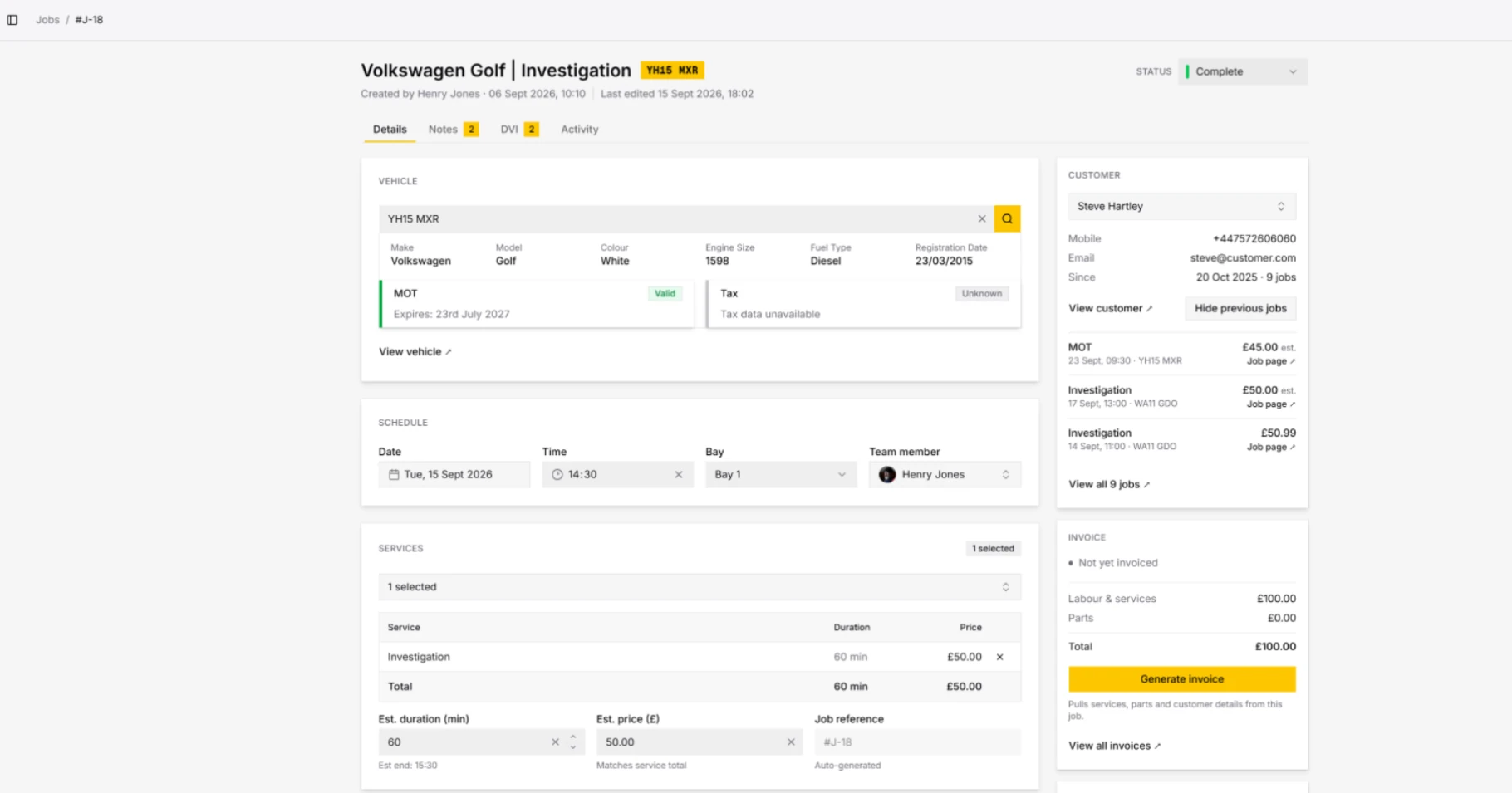Open the Team member selector
This screenshot has height=793, width=1512.
(945, 475)
